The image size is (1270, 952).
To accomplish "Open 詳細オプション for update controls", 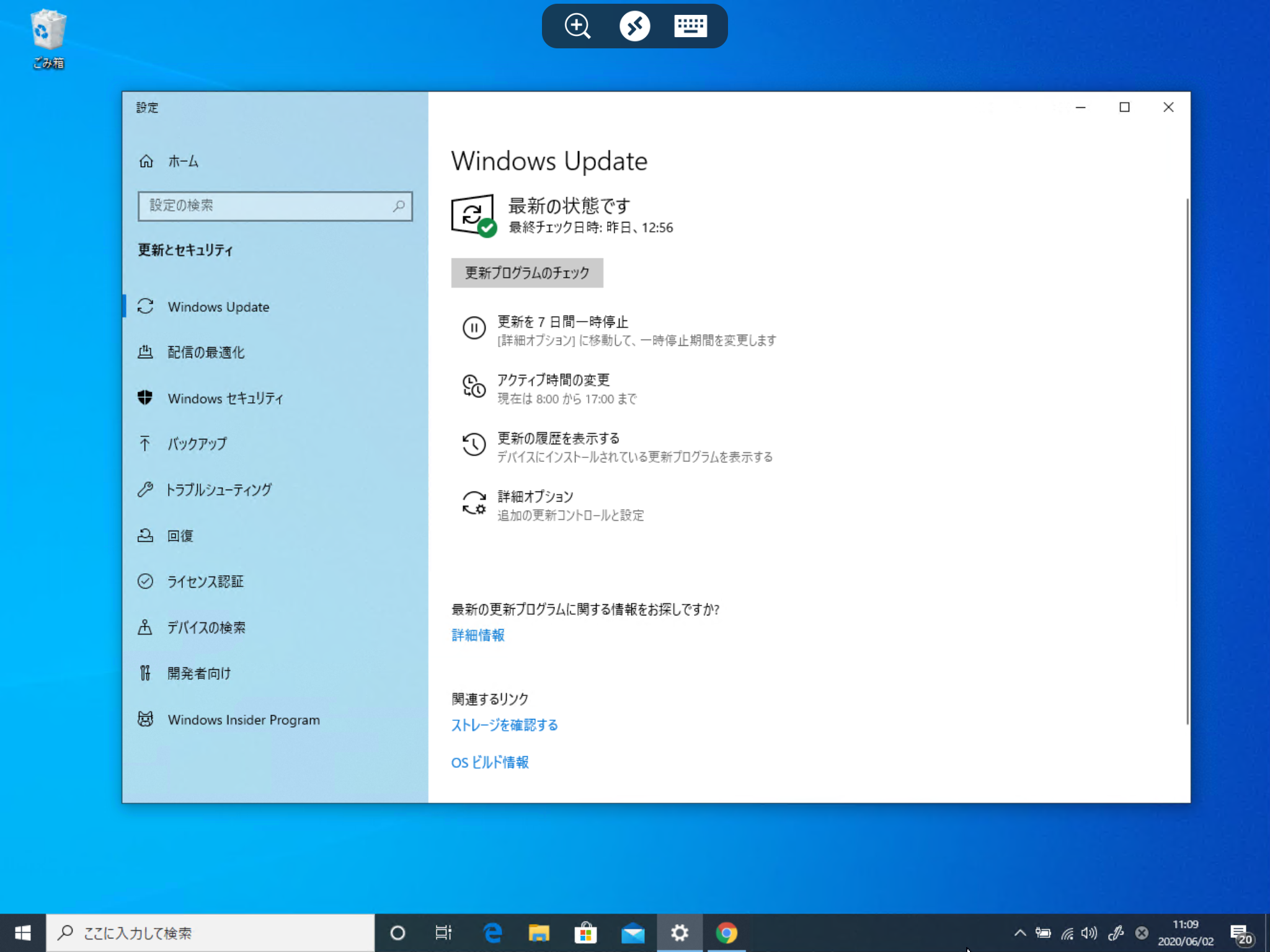I will (534, 496).
